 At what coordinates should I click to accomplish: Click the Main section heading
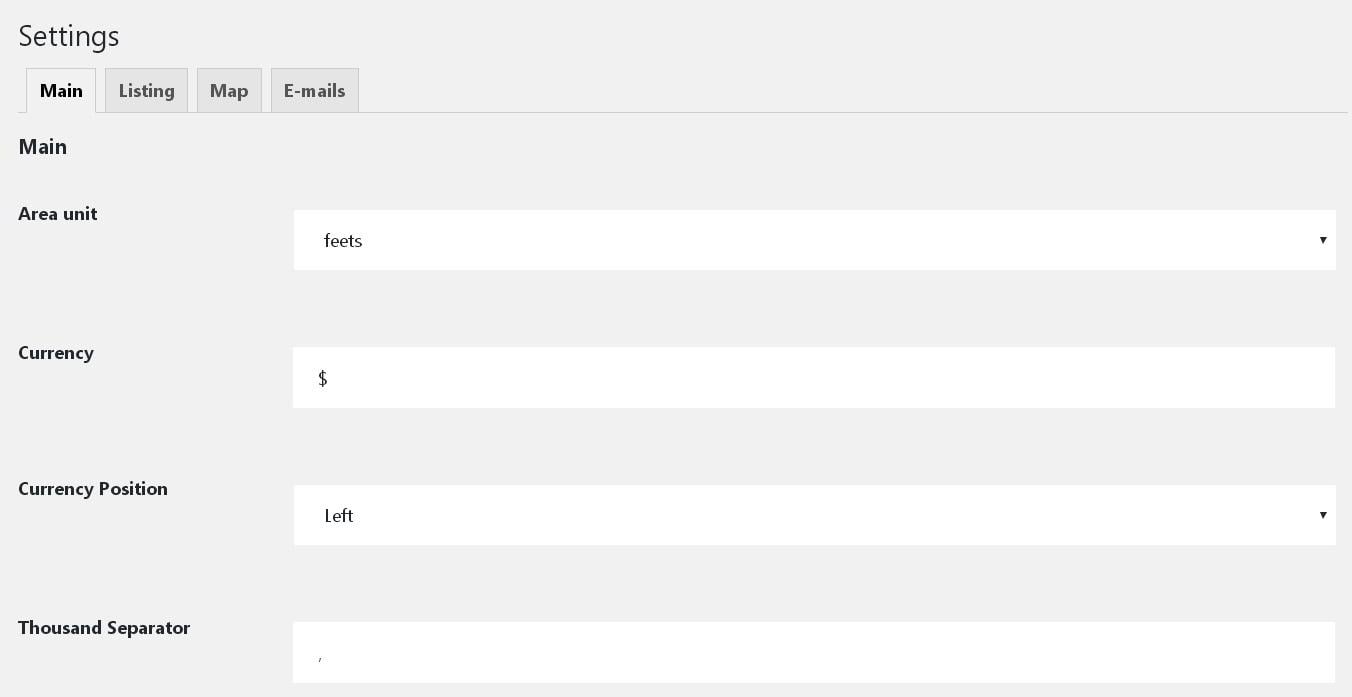click(x=43, y=147)
